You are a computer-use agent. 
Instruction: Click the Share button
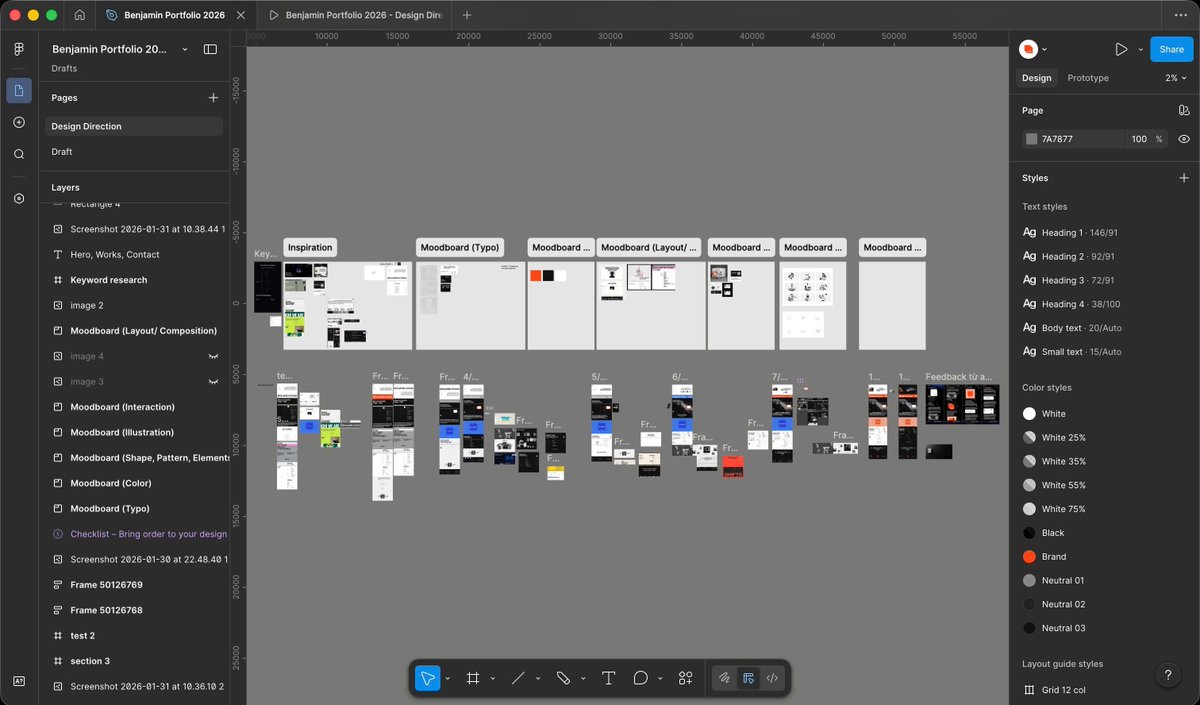tap(1172, 49)
